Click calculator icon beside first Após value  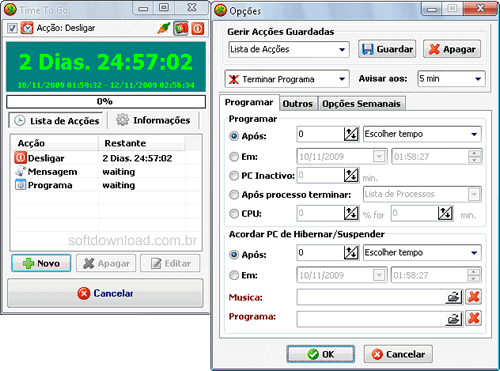[x=351, y=134]
